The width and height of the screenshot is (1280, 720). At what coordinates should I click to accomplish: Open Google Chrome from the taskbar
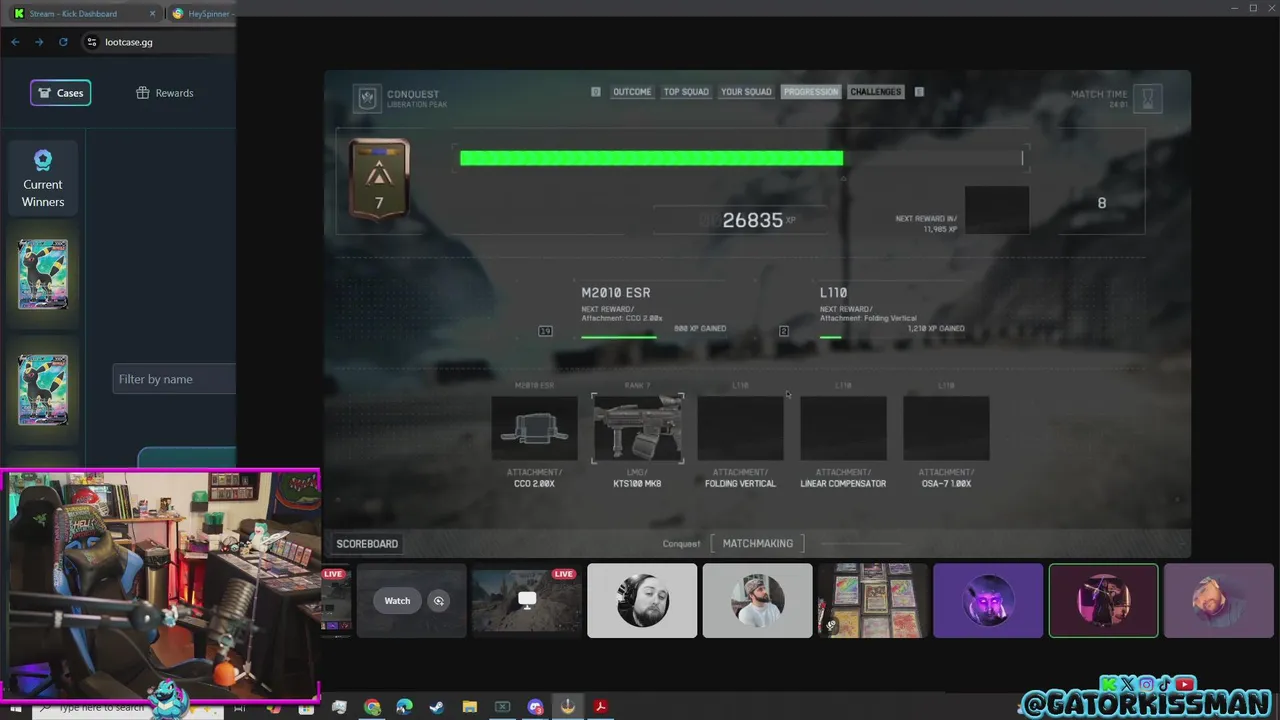coord(372,707)
